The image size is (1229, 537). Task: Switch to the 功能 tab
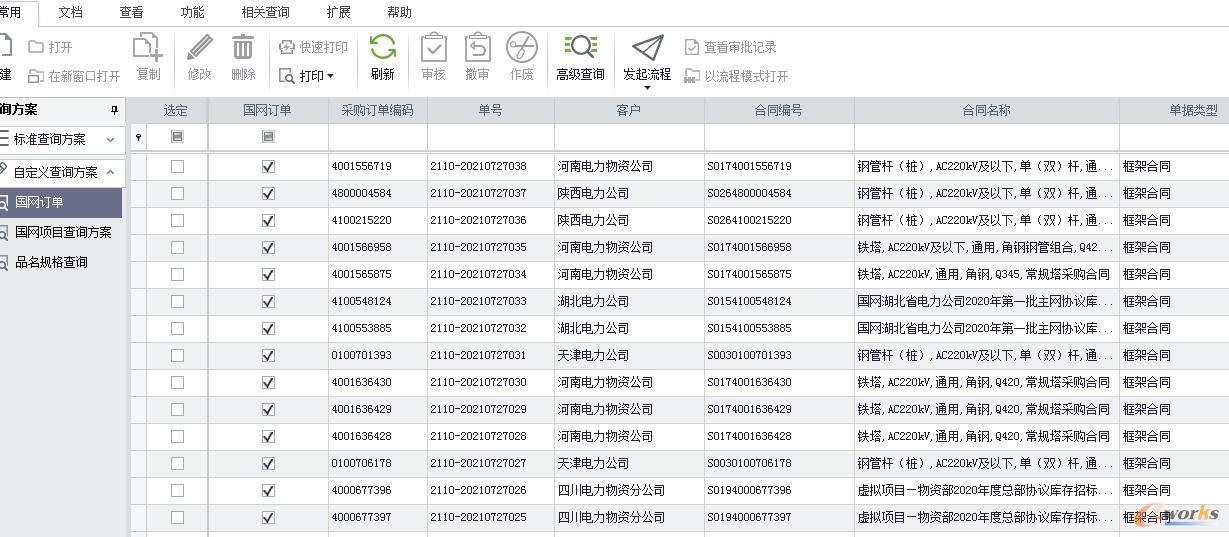coord(193,12)
